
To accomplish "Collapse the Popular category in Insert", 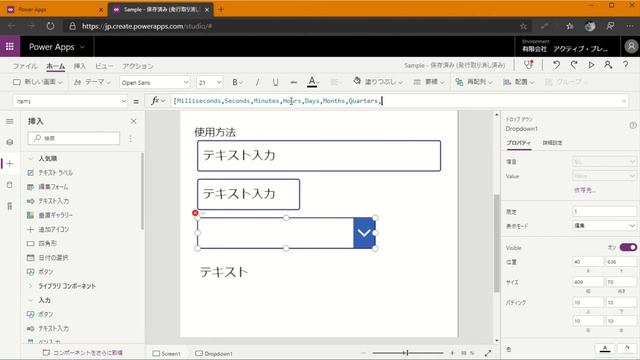I will (x=30, y=158).
